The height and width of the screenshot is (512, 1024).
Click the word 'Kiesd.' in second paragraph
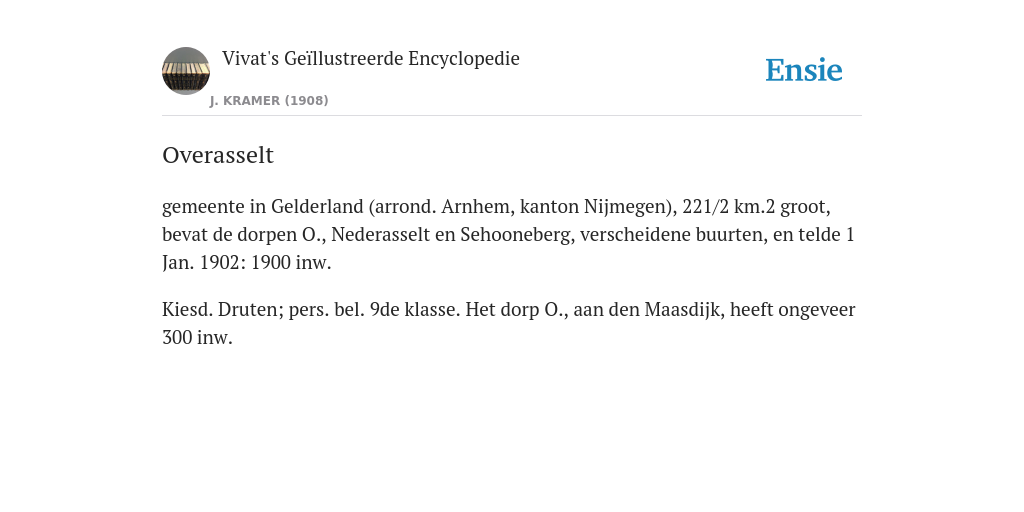point(187,310)
